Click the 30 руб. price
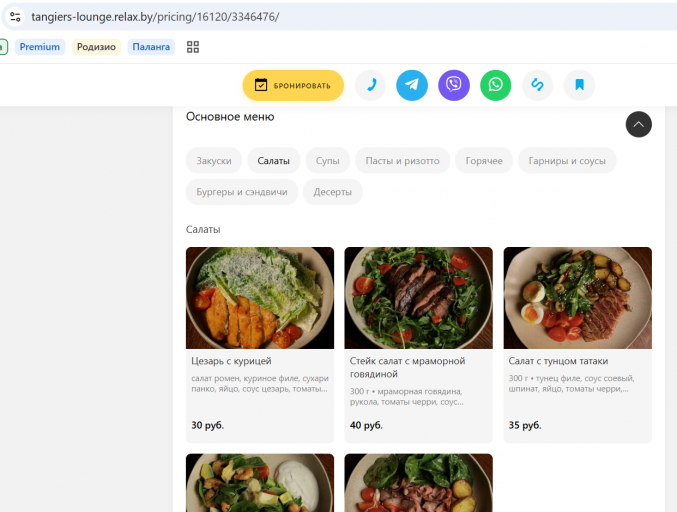The height and width of the screenshot is (512, 677). [208, 425]
